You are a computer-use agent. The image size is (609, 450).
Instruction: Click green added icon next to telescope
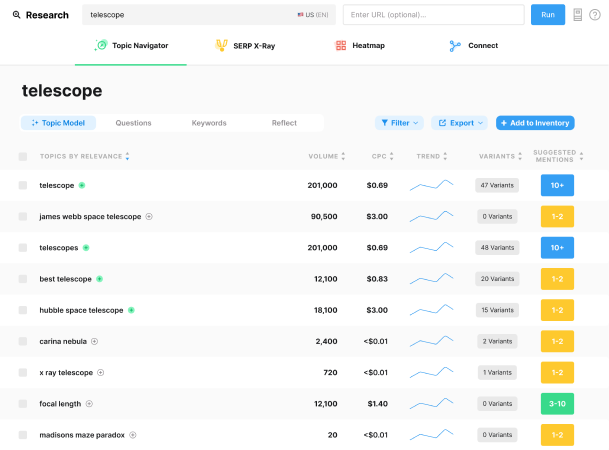coord(82,185)
